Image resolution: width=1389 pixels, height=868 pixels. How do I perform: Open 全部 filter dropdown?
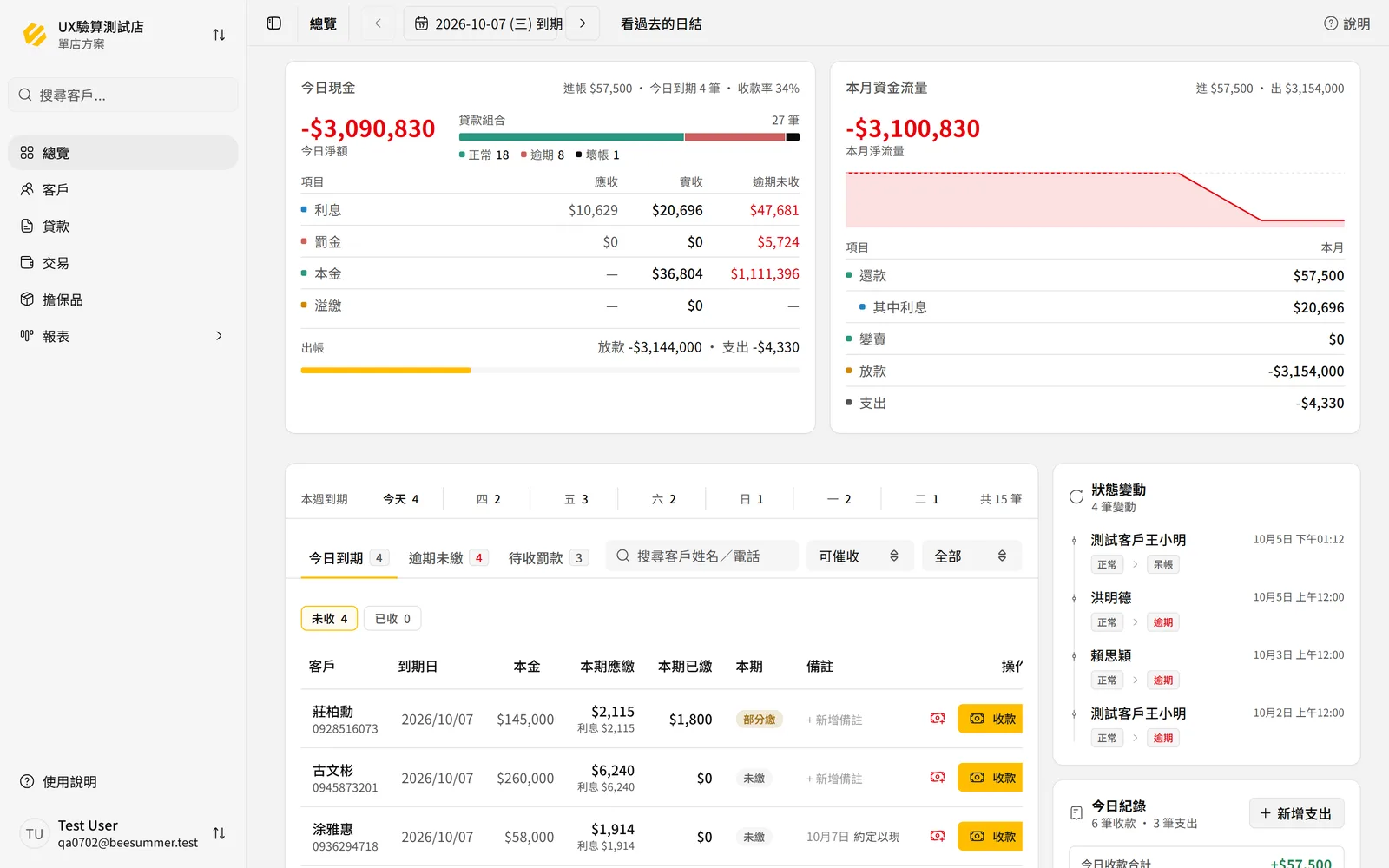pos(971,556)
